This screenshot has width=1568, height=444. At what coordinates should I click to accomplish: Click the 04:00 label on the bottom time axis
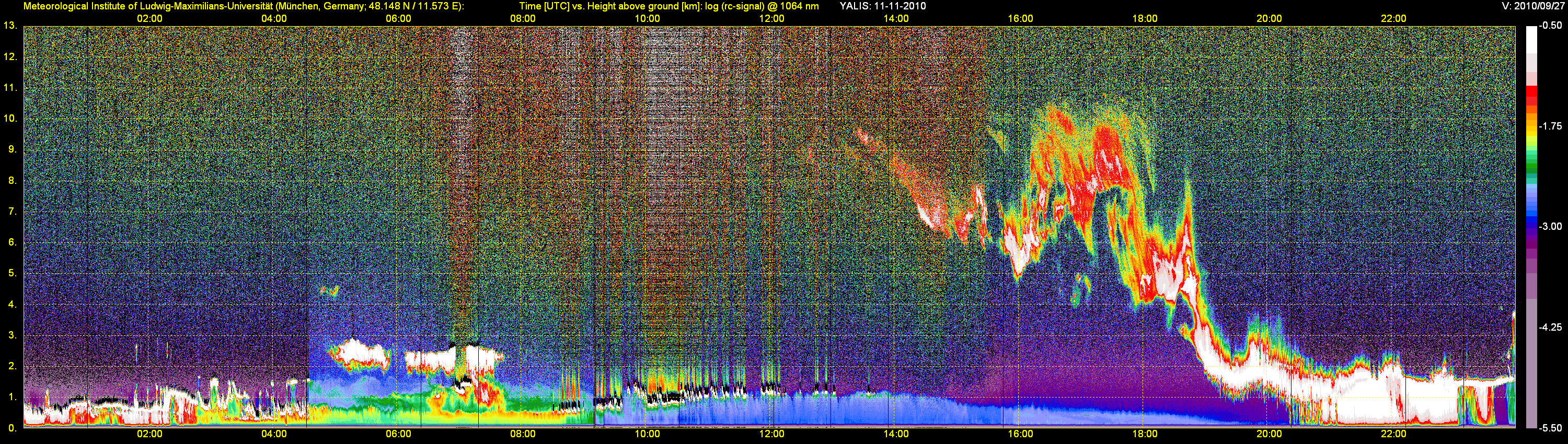pos(274,434)
